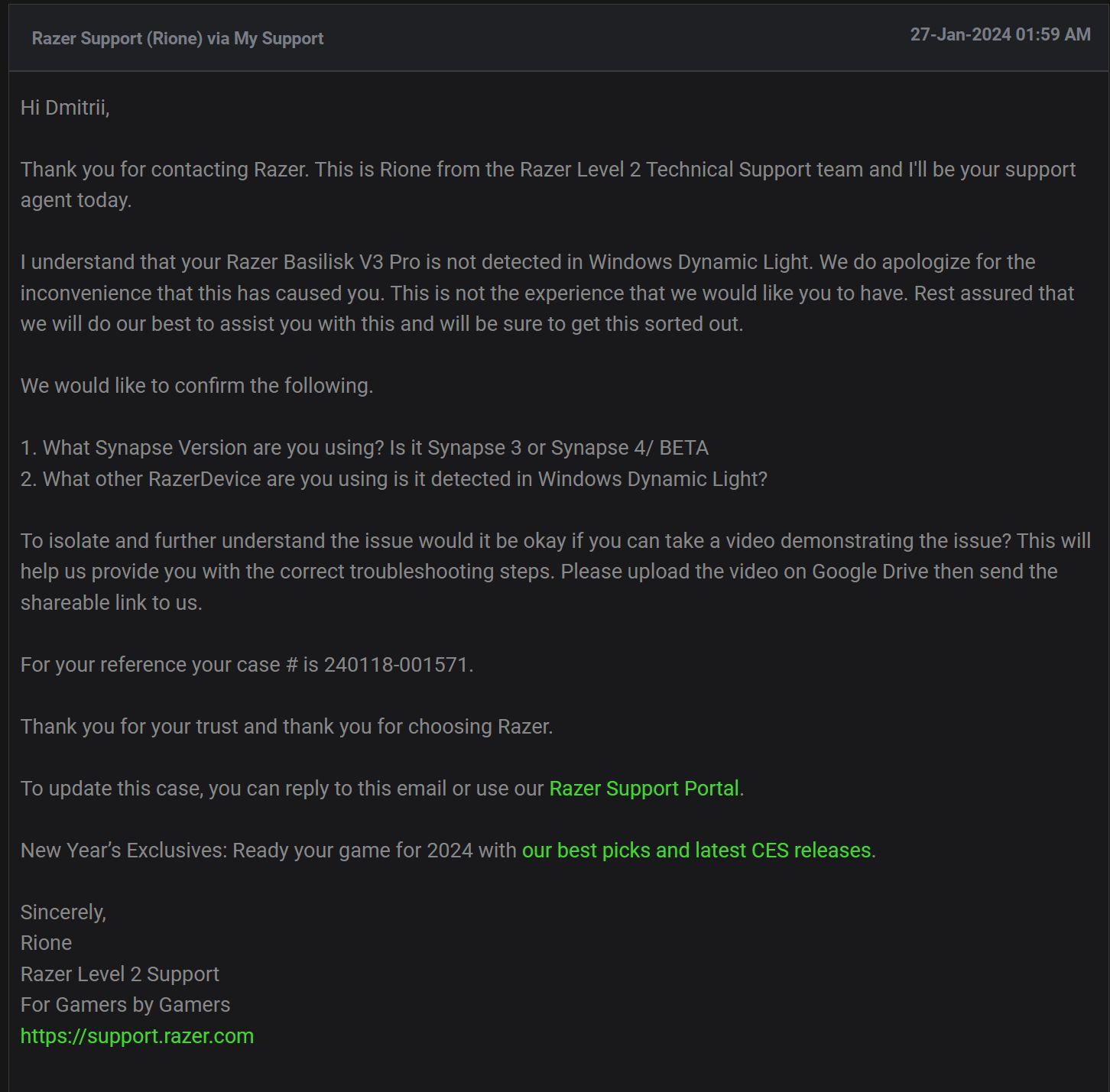
Task: Open the Razer Support Portal link
Action: 644,789
